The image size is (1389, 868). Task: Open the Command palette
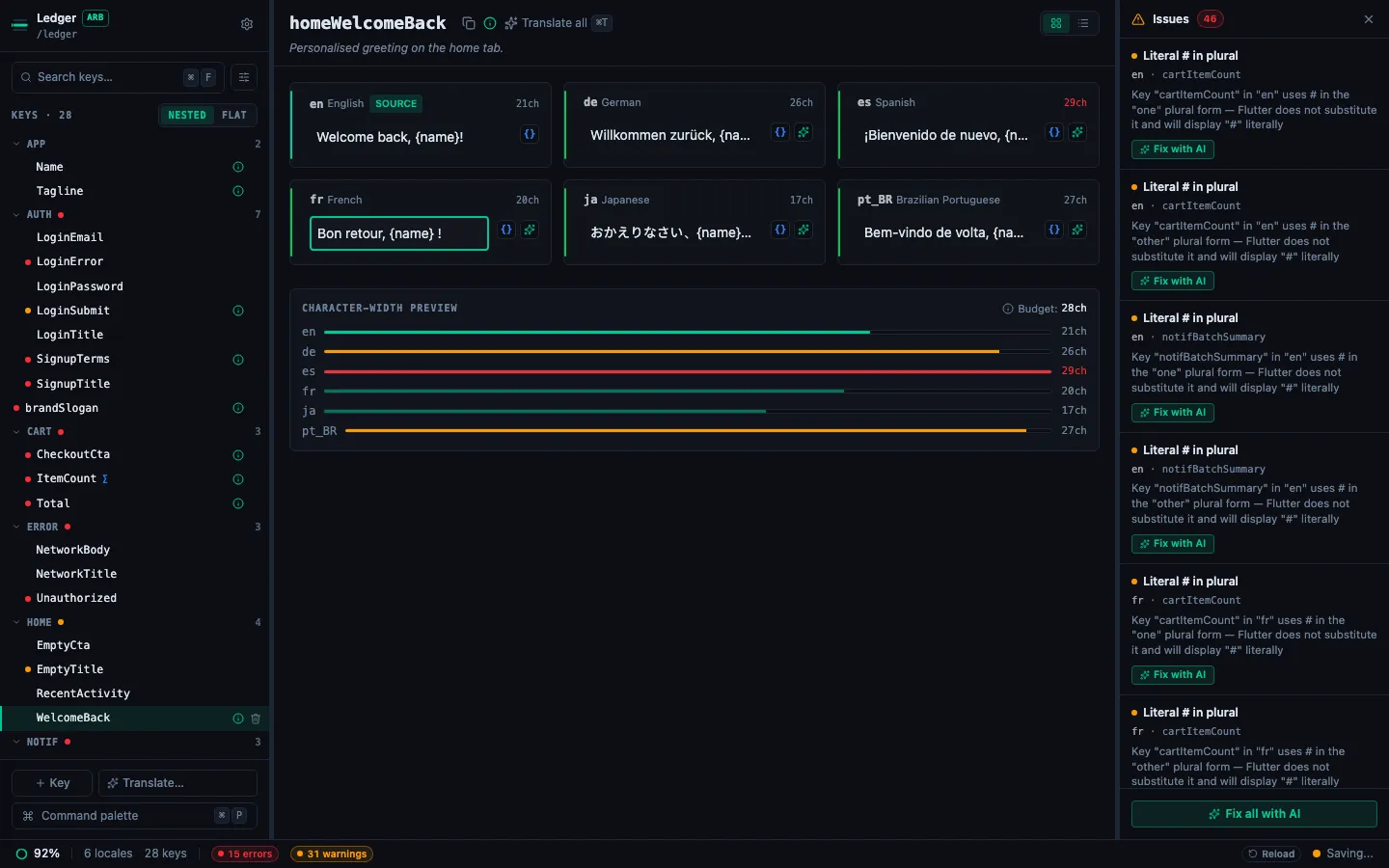coord(134,816)
